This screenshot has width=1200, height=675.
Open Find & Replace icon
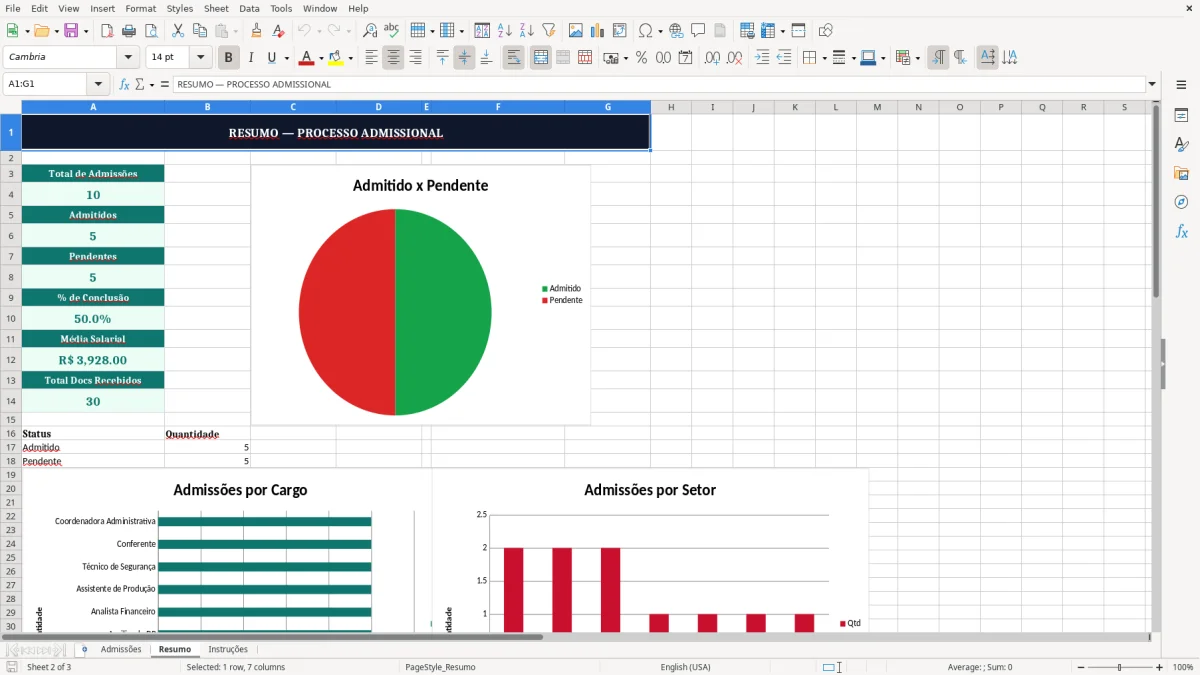[x=370, y=31]
